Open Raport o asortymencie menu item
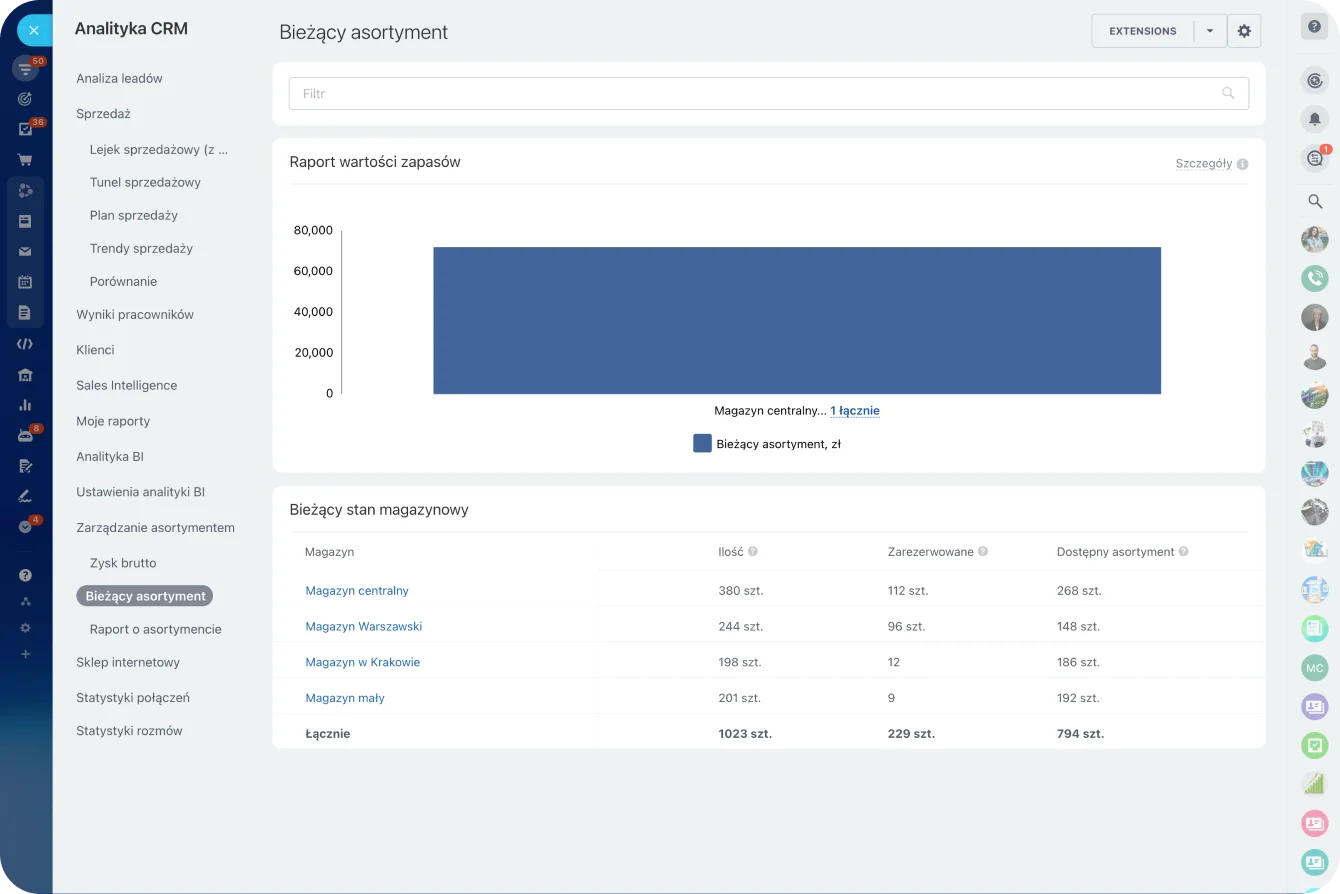The height and width of the screenshot is (894, 1340). 155,629
